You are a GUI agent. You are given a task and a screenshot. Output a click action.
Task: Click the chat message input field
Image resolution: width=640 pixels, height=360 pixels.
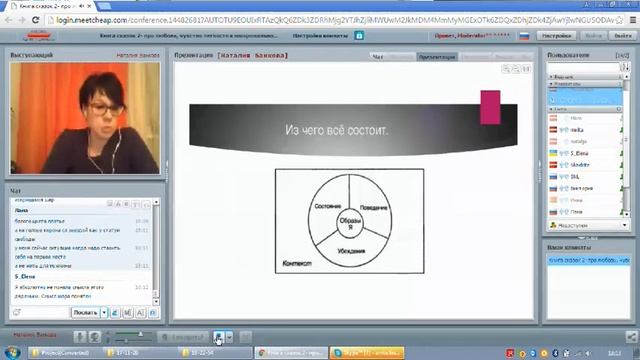coord(46,313)
